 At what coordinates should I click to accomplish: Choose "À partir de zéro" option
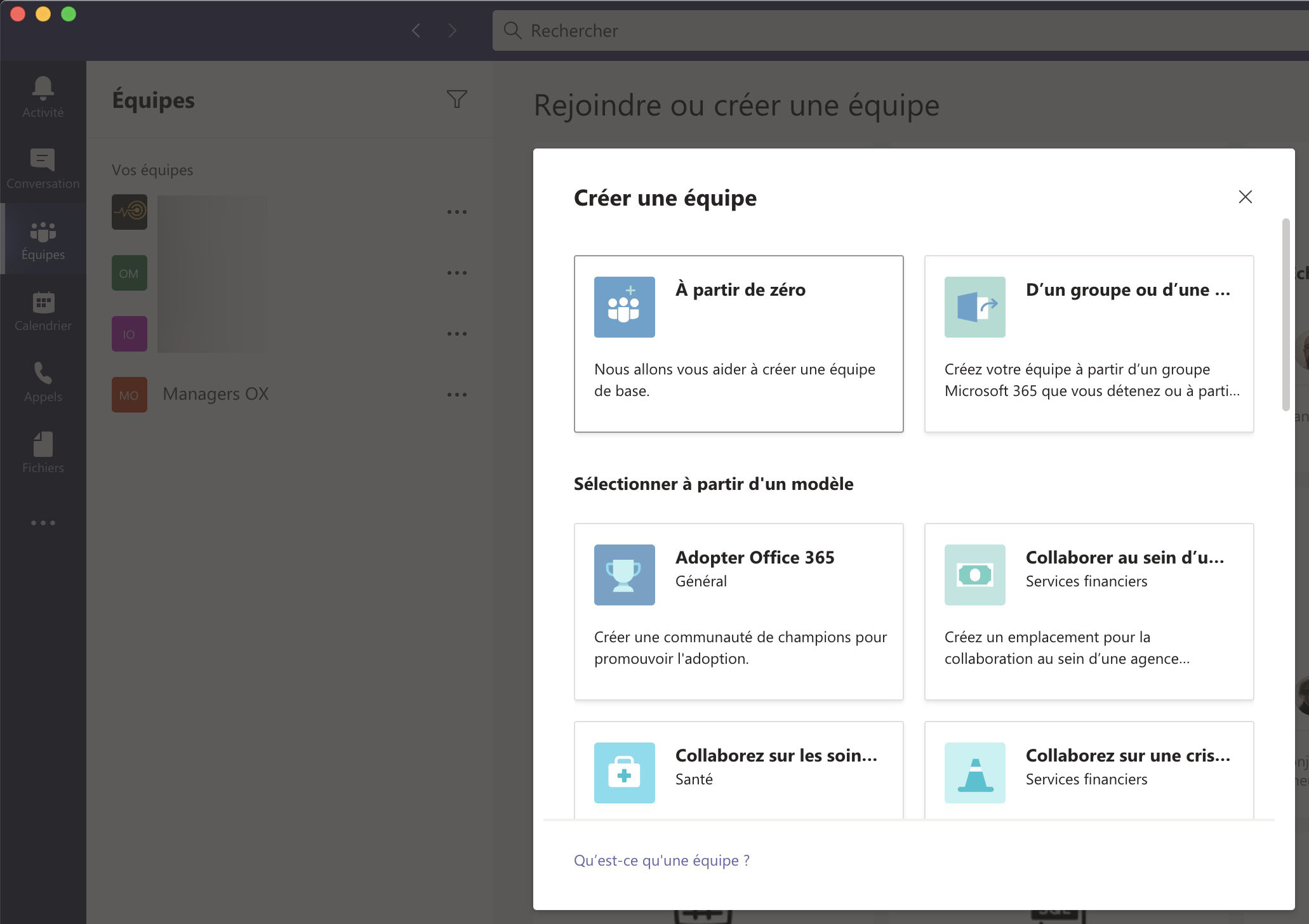click(738, 343)
